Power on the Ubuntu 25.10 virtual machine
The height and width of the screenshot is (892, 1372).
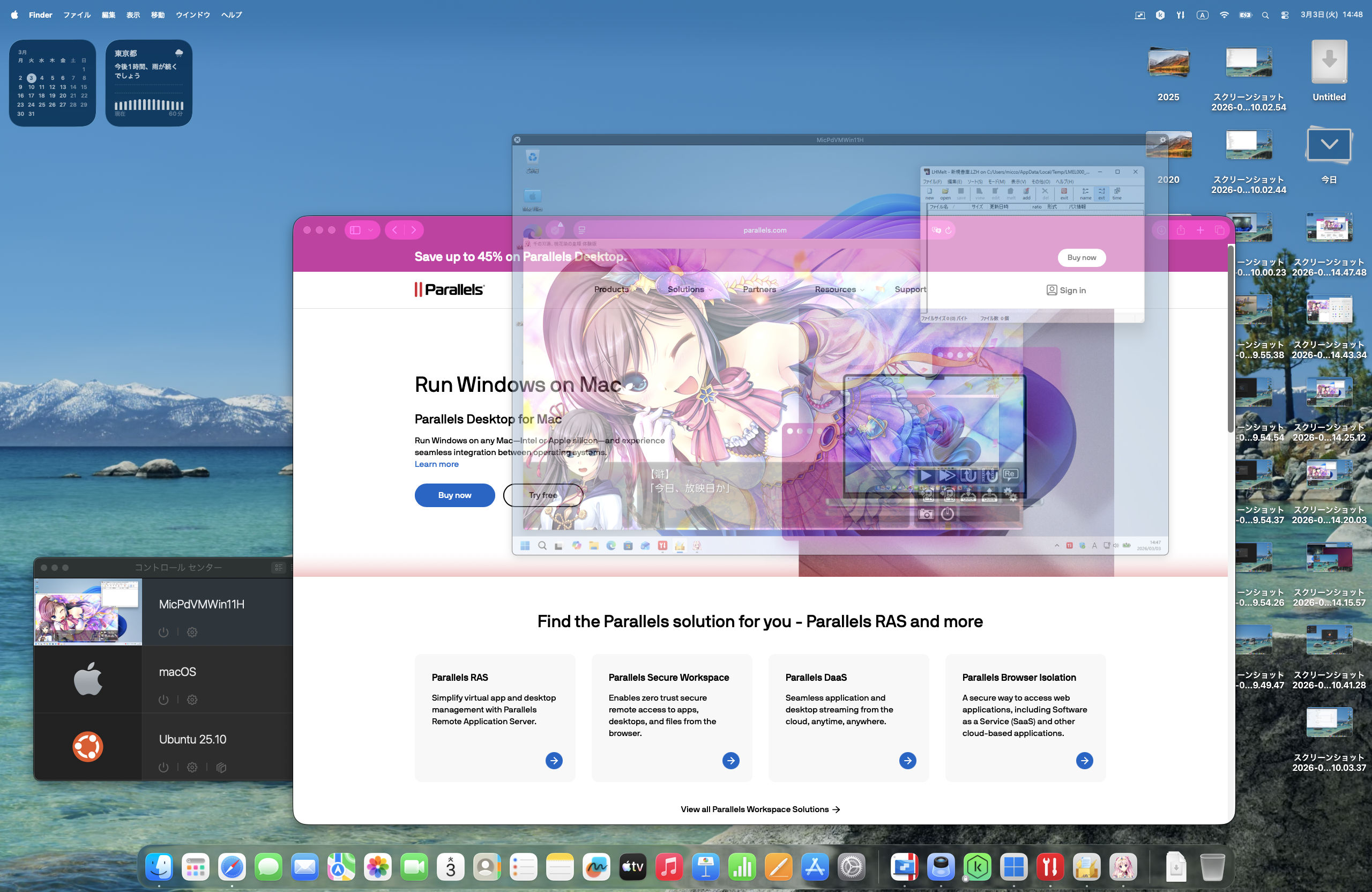tap(163, 767)
